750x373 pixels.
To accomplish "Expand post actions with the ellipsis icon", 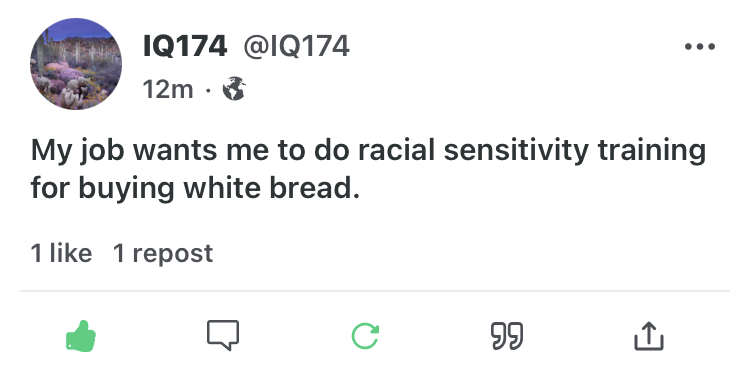I will [700, 46].
